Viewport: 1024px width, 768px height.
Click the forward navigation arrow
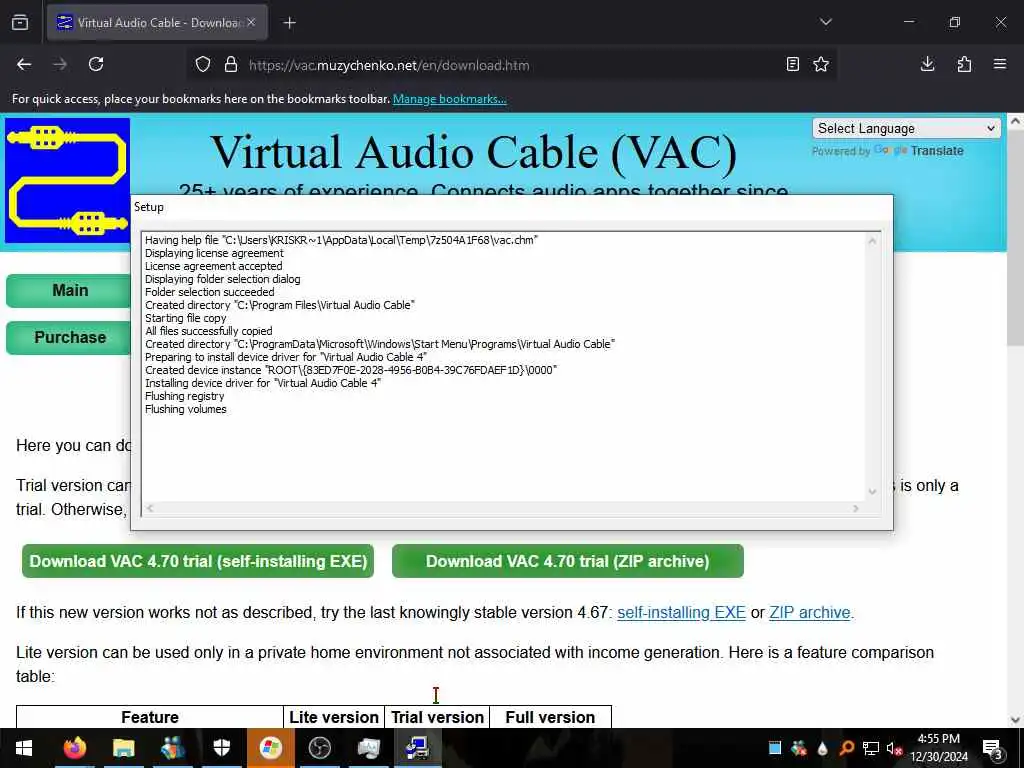click(60, 64)
